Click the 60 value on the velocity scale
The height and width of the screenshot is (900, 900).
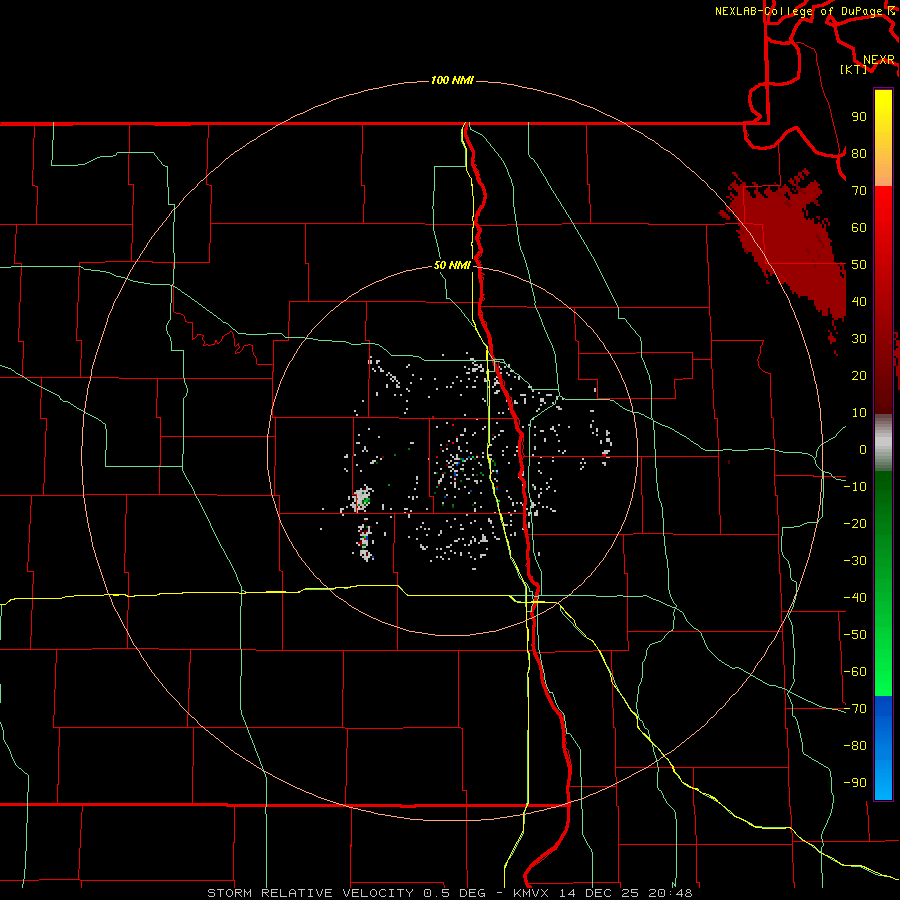tap(859, 227)
